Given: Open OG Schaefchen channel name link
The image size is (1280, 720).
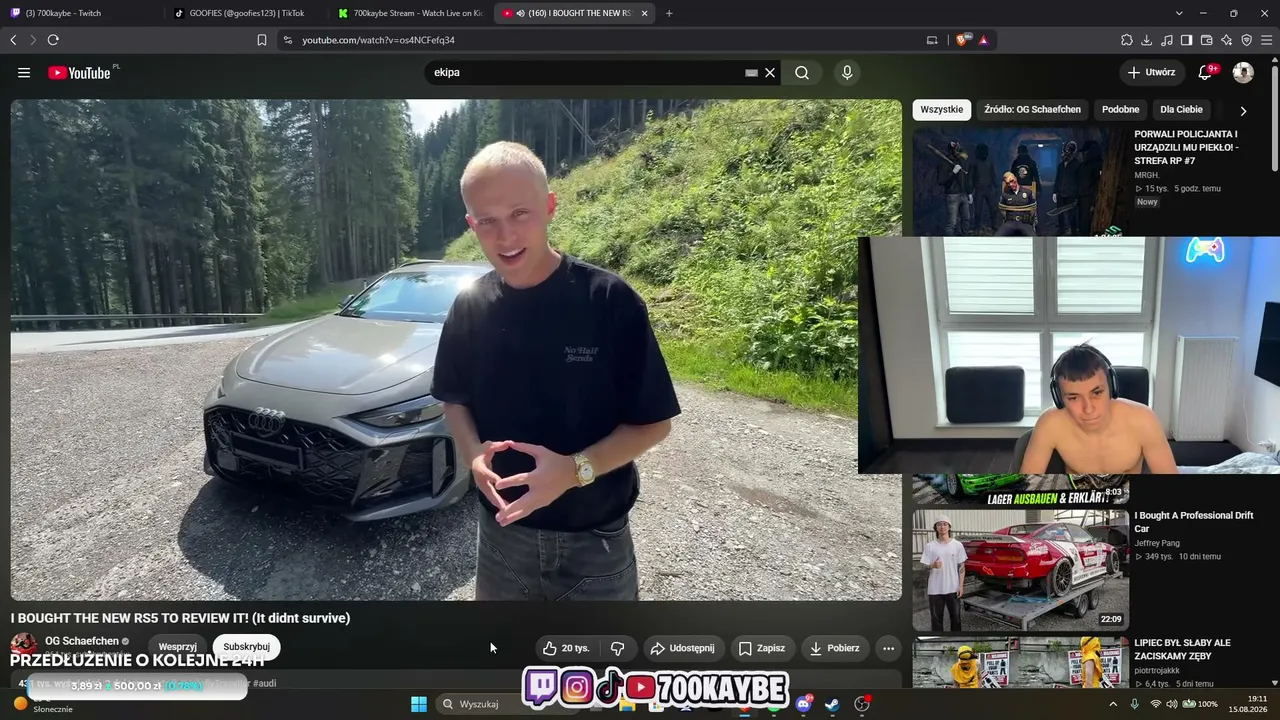Looking at the screenshot, I should click(x=82, y=641).
